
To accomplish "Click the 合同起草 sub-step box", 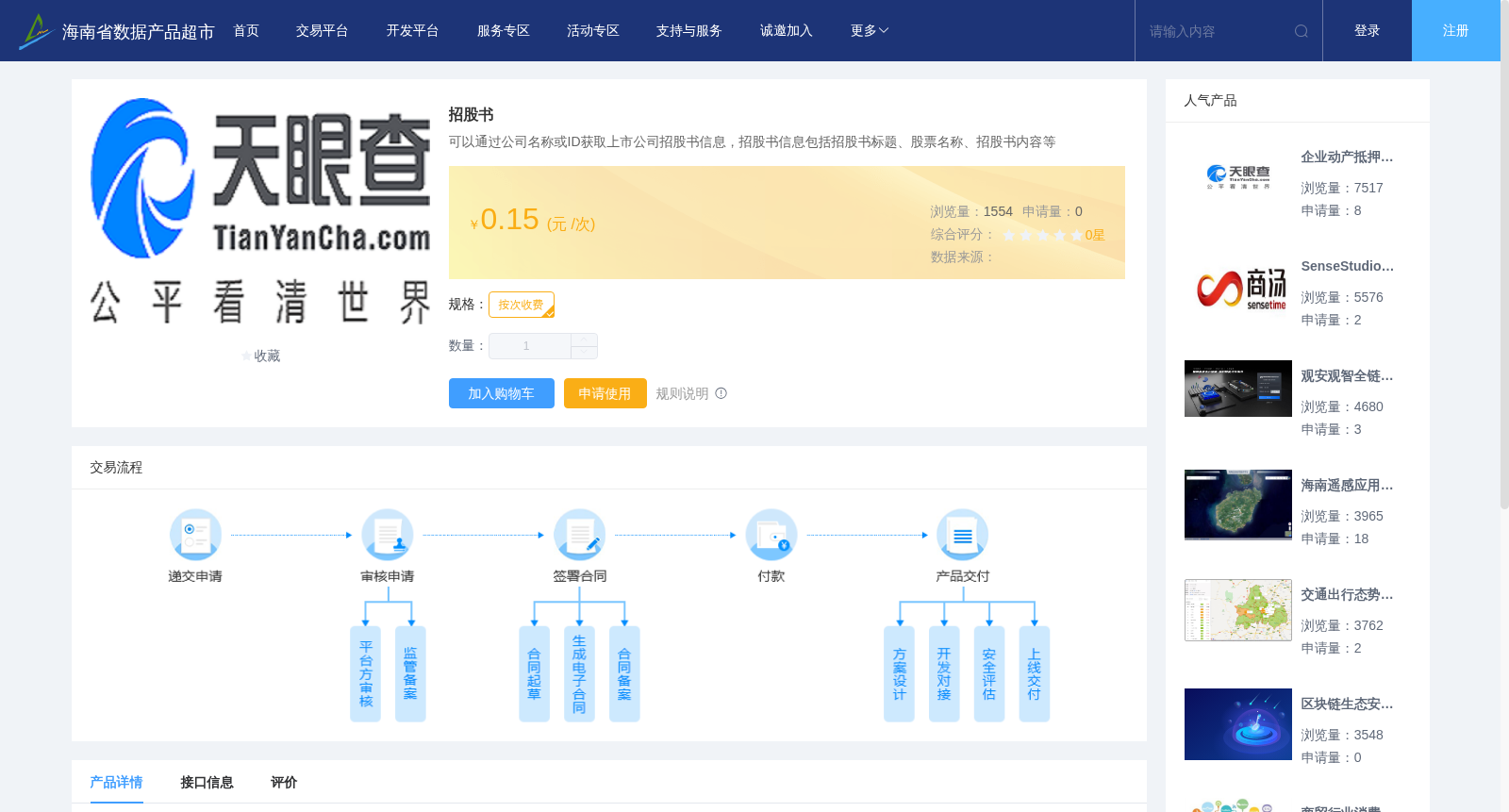I will tap(535, 674).
